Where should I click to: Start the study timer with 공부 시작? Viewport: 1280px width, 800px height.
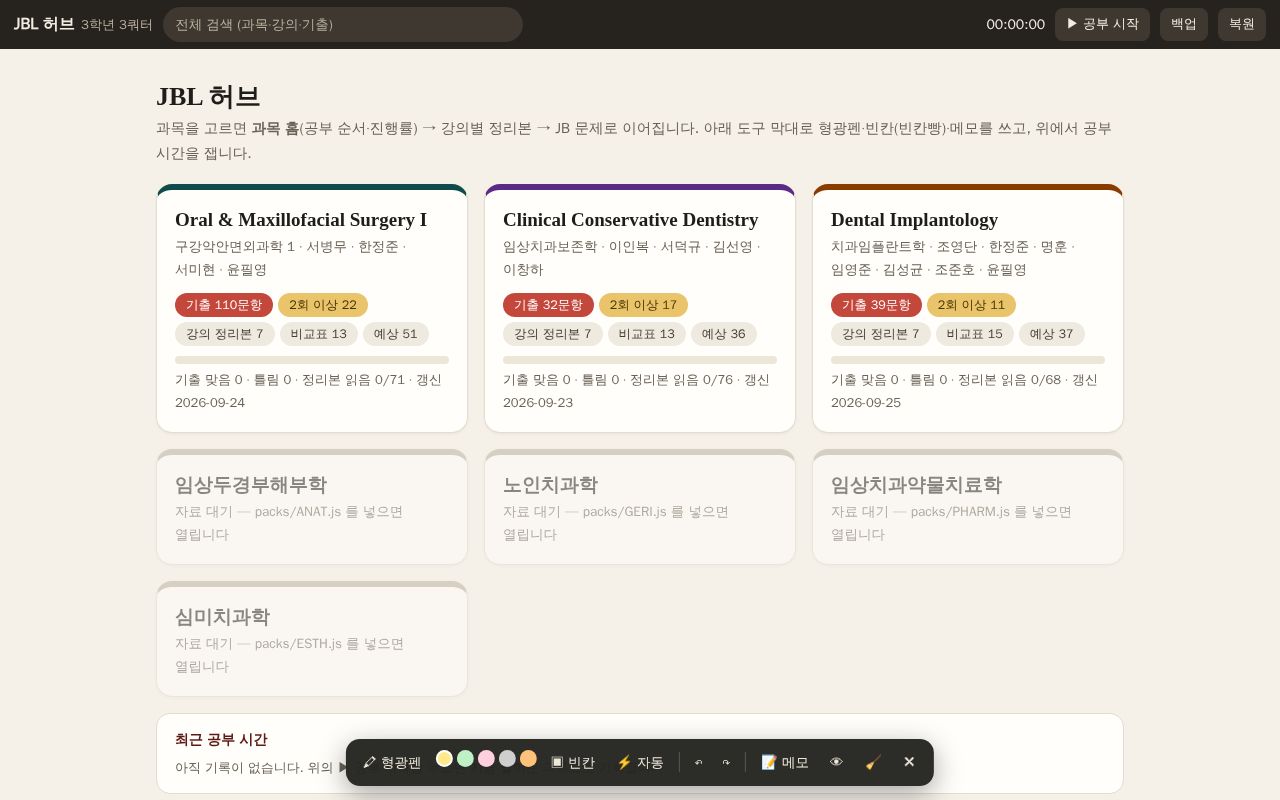(1102, 24)
